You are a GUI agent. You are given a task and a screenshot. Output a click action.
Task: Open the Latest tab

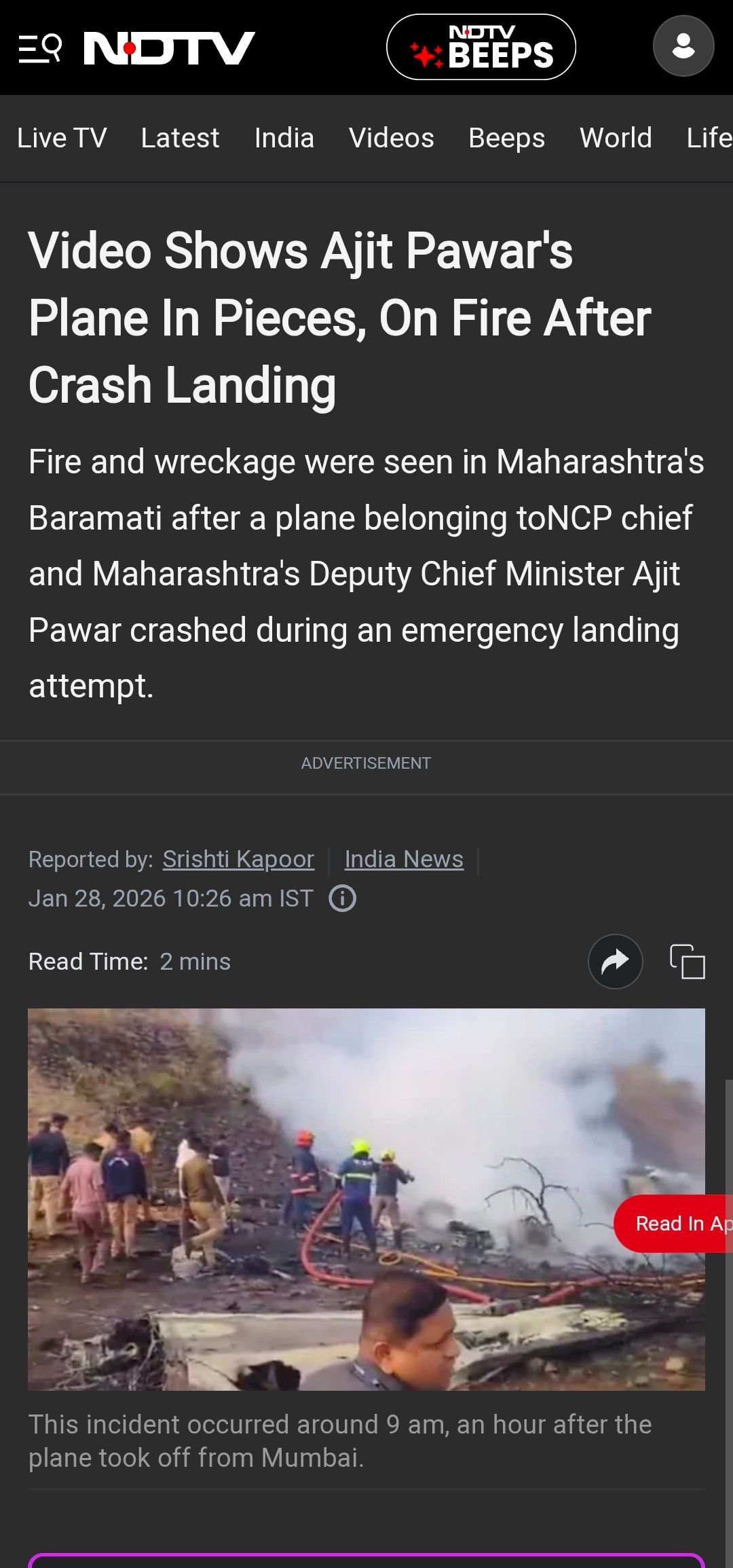pos(180,138)
